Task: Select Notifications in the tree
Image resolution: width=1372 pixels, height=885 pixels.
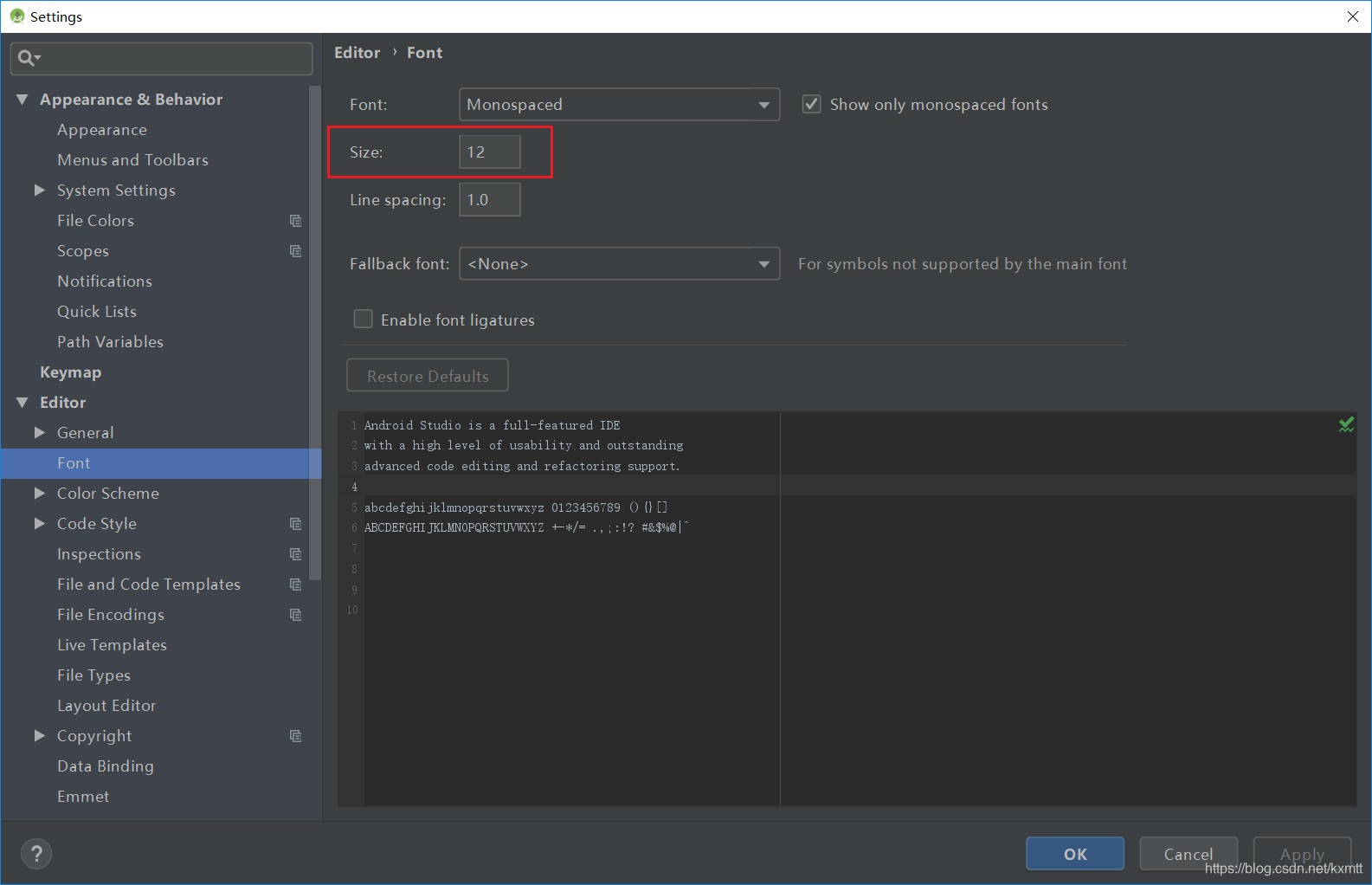Action: [x=105, y=281]
